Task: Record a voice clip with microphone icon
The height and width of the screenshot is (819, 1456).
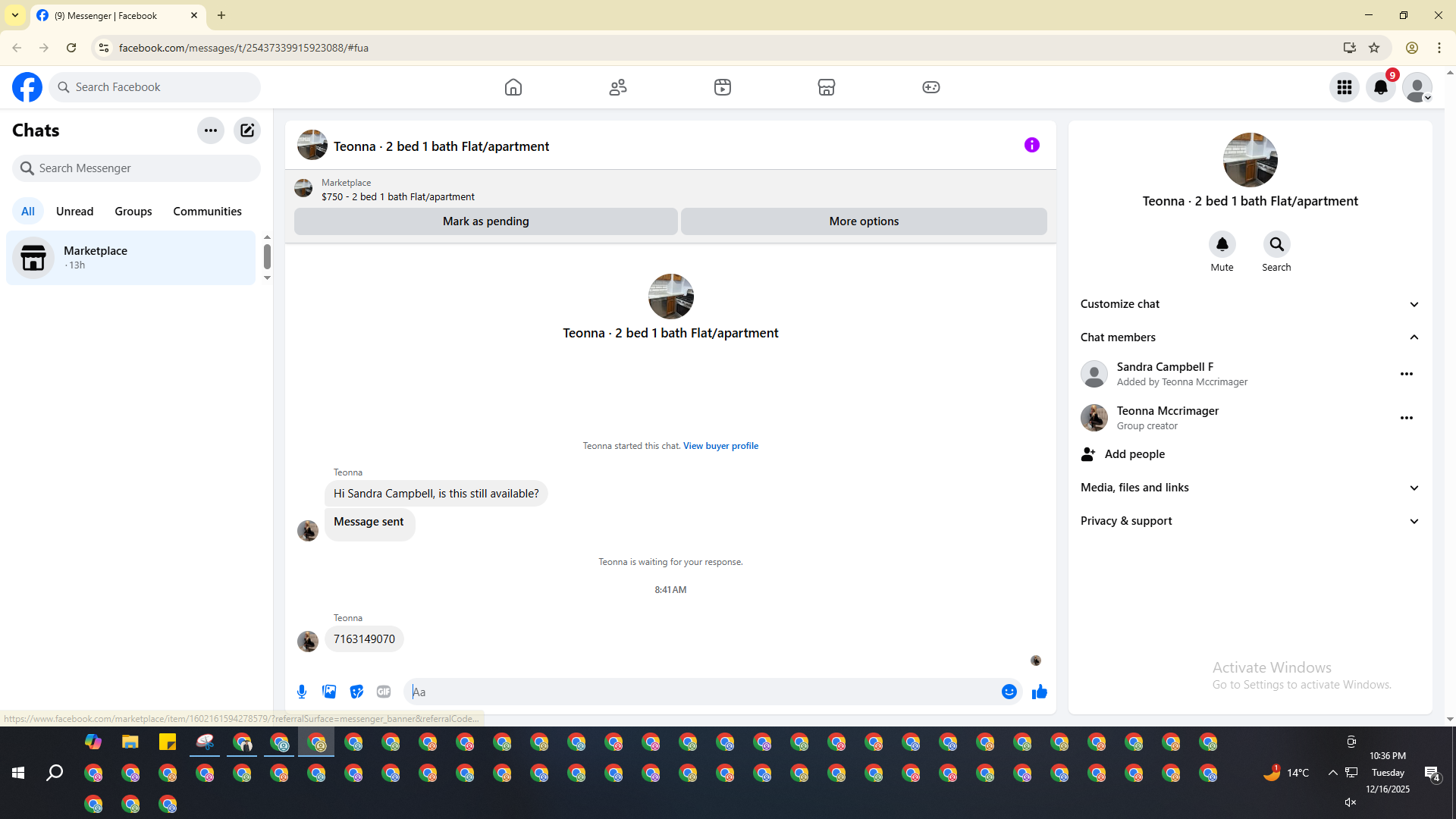Action: tap(302, 692)
